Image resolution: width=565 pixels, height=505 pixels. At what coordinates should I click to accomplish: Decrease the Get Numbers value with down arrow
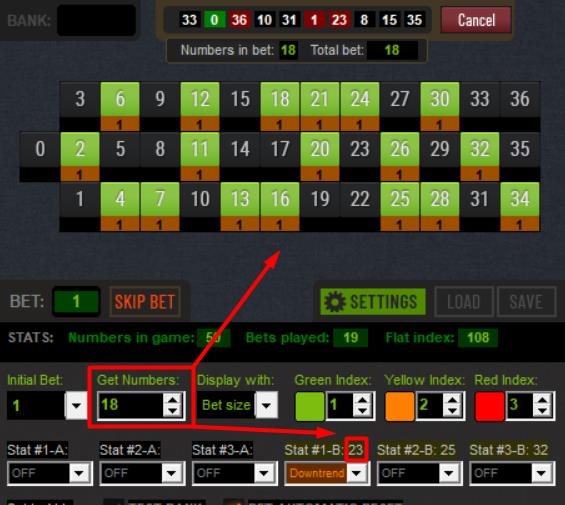point(173,411)
